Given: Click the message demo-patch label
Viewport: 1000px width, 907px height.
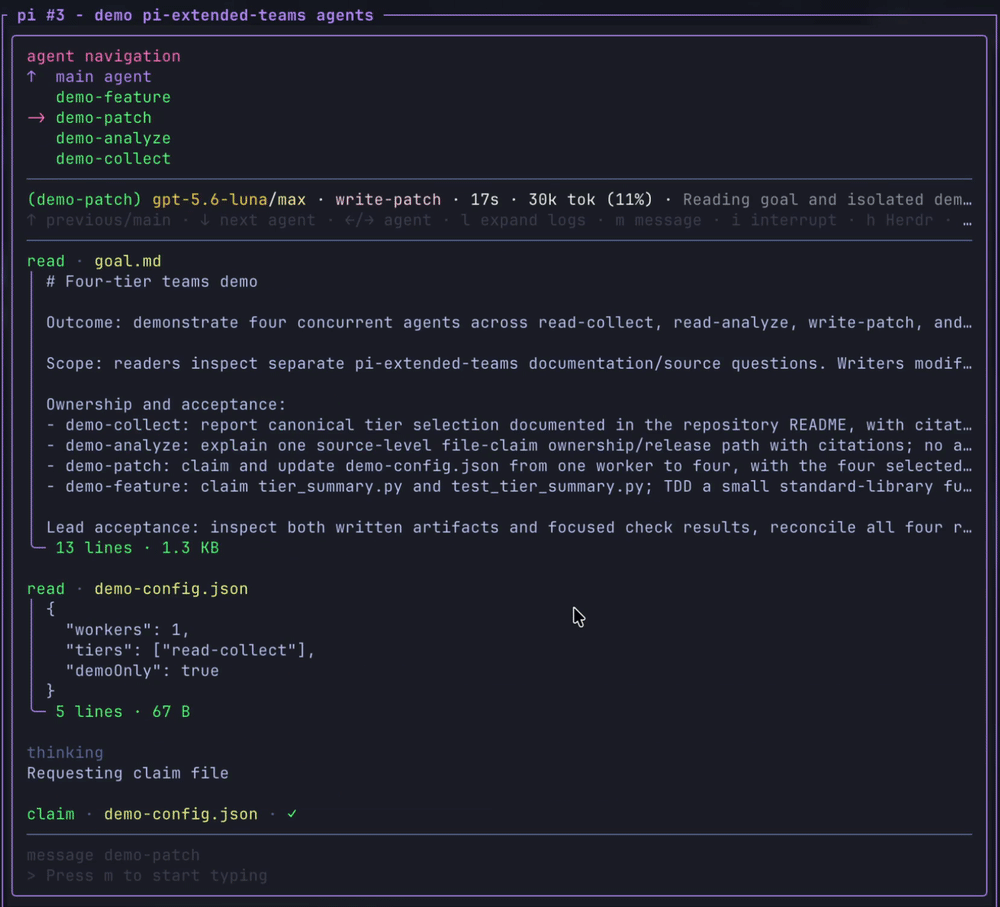Looking at the screenshot, I should tap(113, 855).
